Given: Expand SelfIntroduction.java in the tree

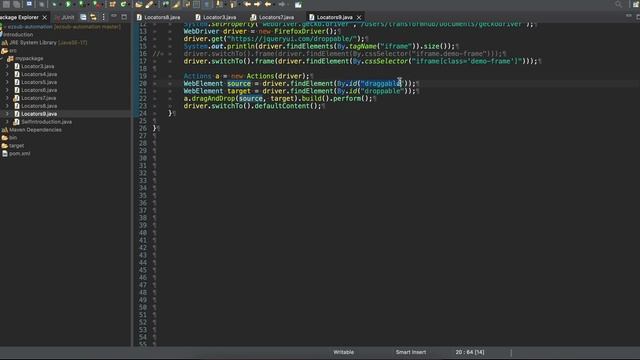Looking at the screenshot, I should (x=7, y=122).
